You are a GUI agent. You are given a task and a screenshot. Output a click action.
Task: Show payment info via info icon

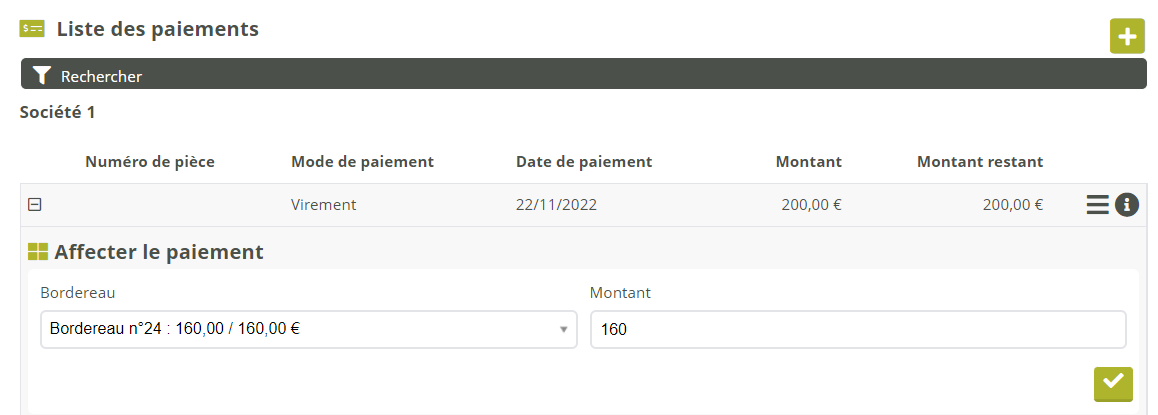tap(1127, 205)
